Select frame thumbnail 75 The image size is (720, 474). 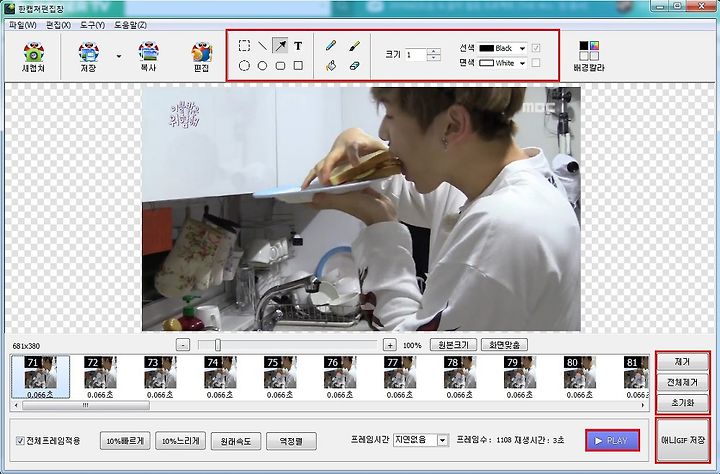[280, 377]
